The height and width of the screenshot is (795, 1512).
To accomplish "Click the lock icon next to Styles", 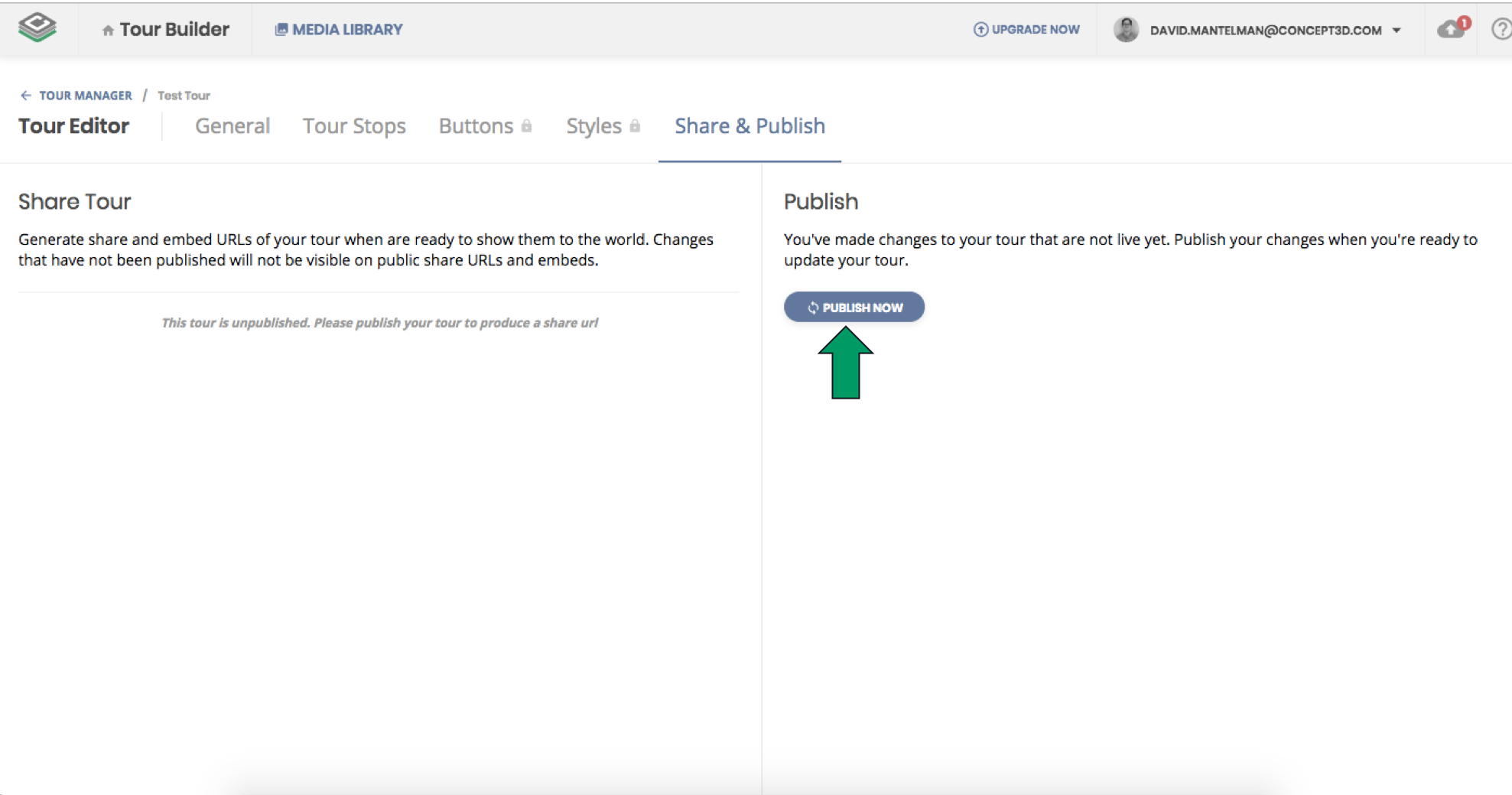I will (x=635, y=126).
